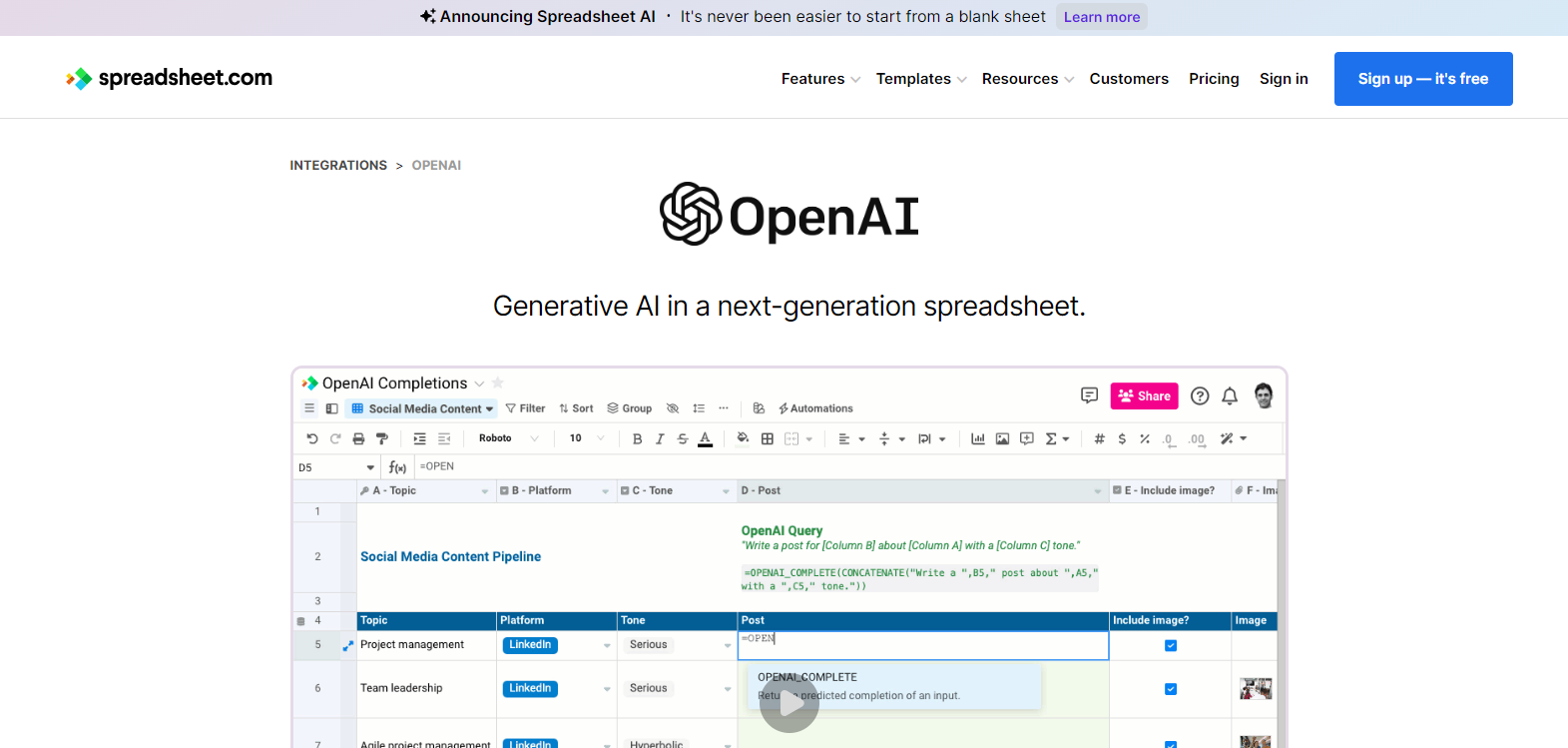Click the redo icon in spreadsheet toolbar
The image size is (1568, 748).
pos(335,438)
